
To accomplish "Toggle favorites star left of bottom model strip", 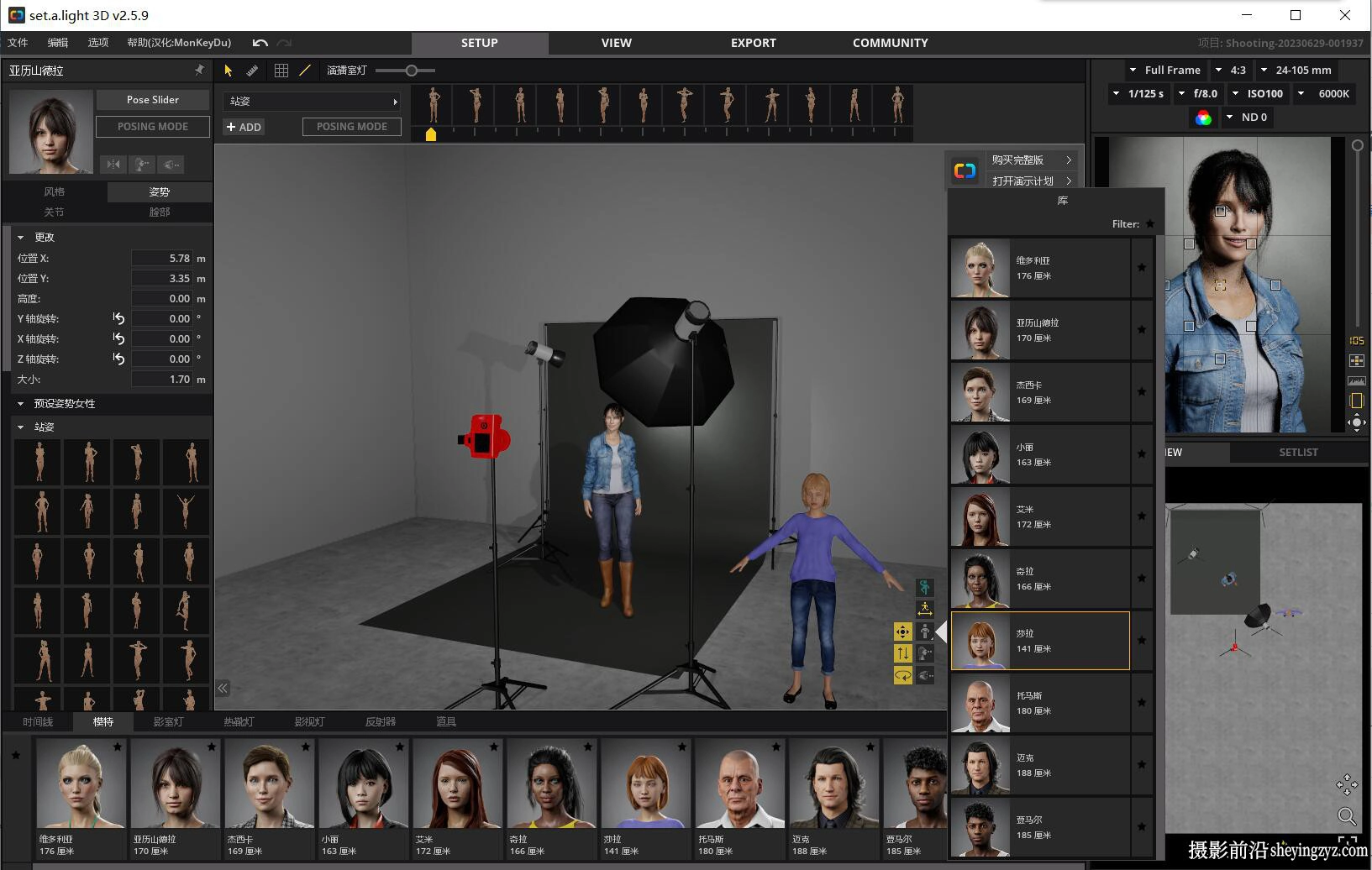I will click(16, 756).
